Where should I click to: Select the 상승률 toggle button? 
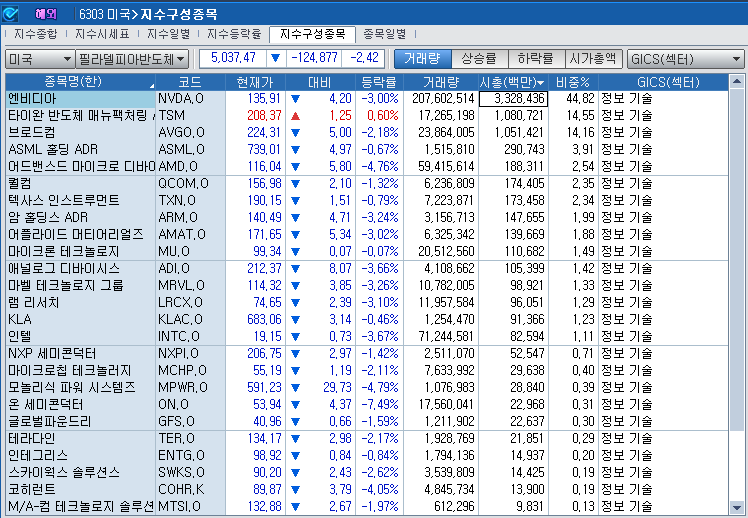pos(479,58)
